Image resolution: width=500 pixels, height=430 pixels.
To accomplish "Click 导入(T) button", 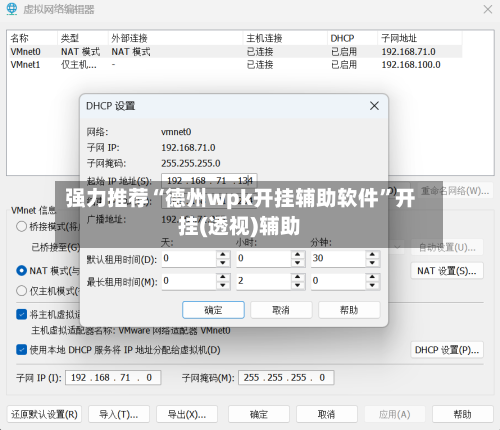I will pos(119,414).
